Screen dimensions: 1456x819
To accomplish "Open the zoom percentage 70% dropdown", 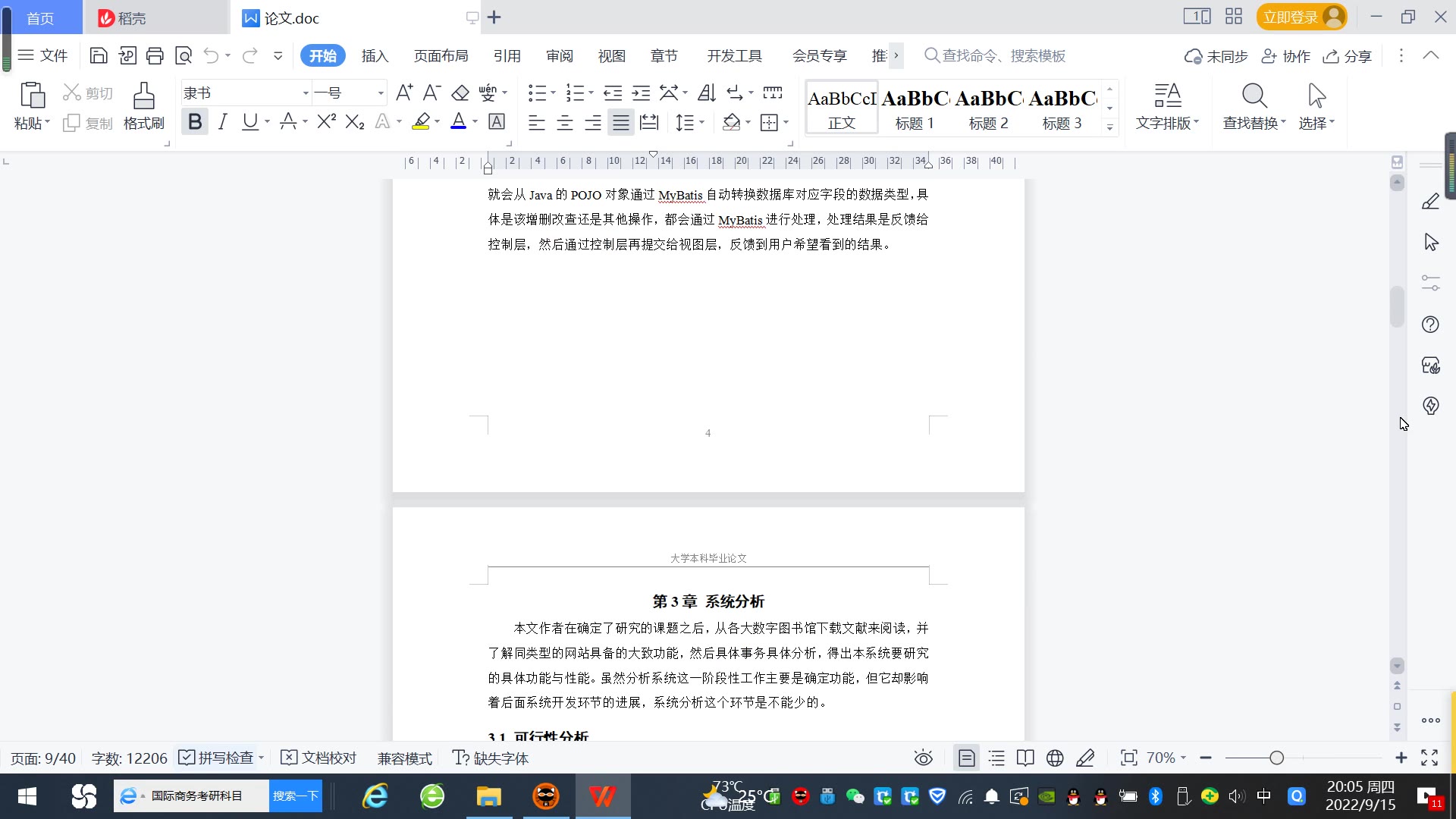I will 1166,758.
